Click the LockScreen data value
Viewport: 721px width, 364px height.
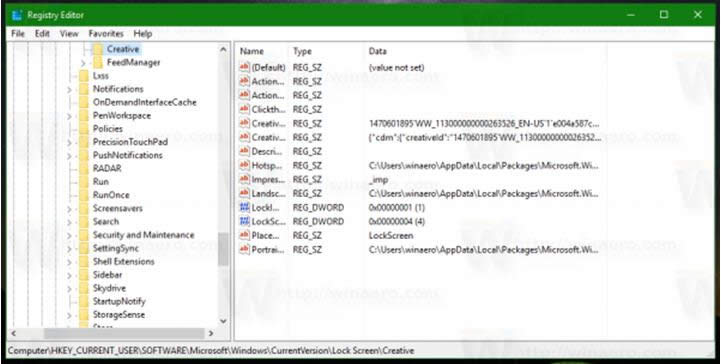(391, 236)
